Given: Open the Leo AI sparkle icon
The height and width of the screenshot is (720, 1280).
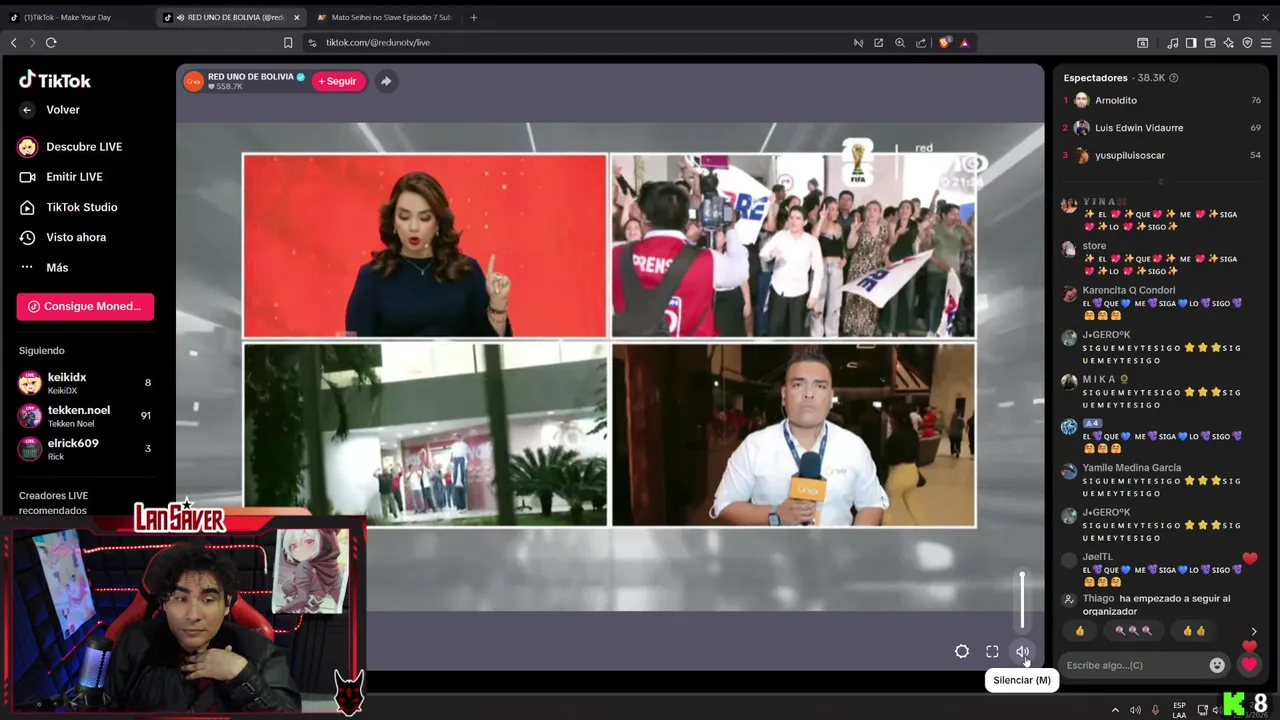Looking at the screenshot, I should click(x=1229, y=43).
